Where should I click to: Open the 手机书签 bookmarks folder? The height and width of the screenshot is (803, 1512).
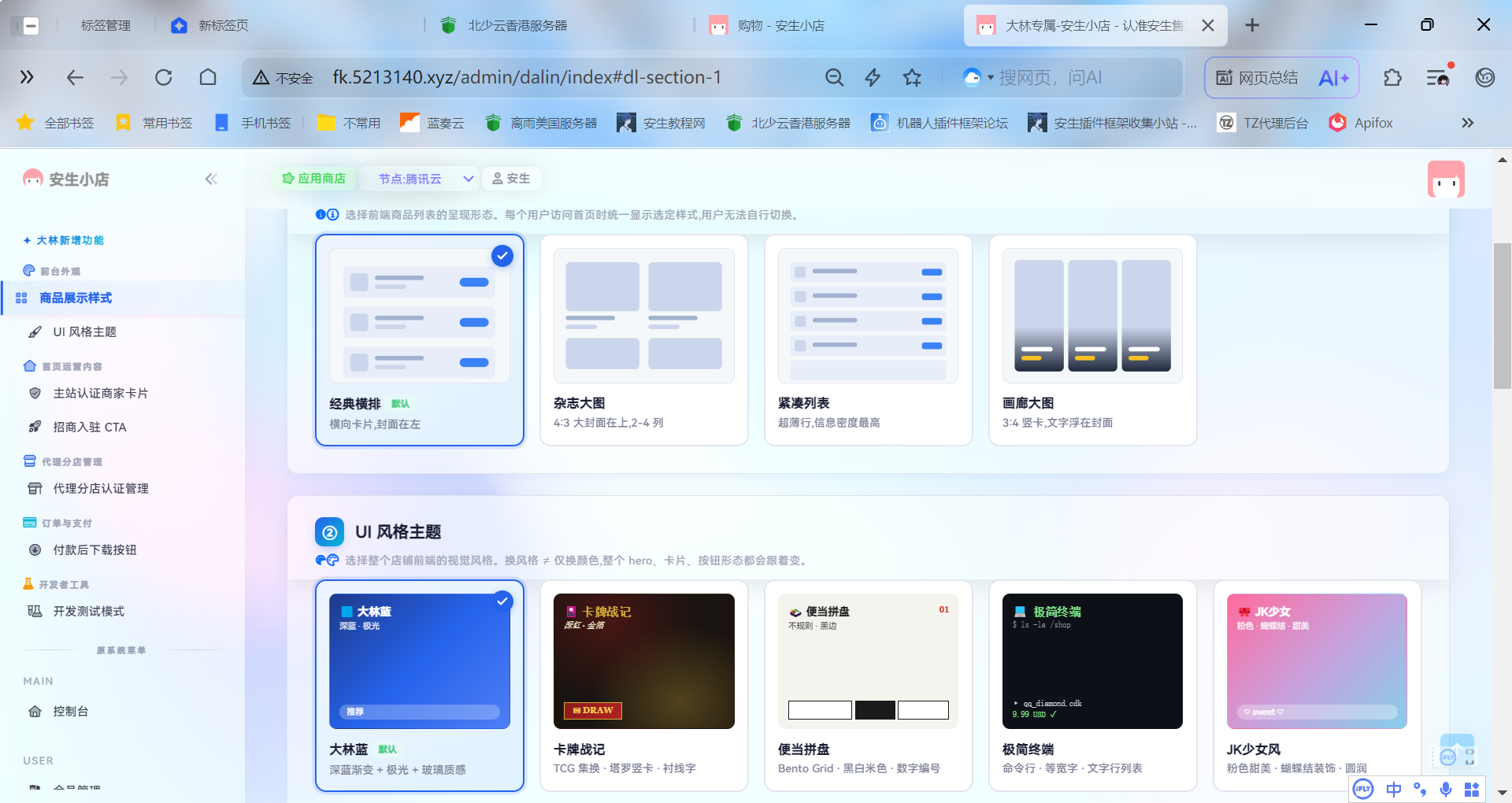click(253, 123)
